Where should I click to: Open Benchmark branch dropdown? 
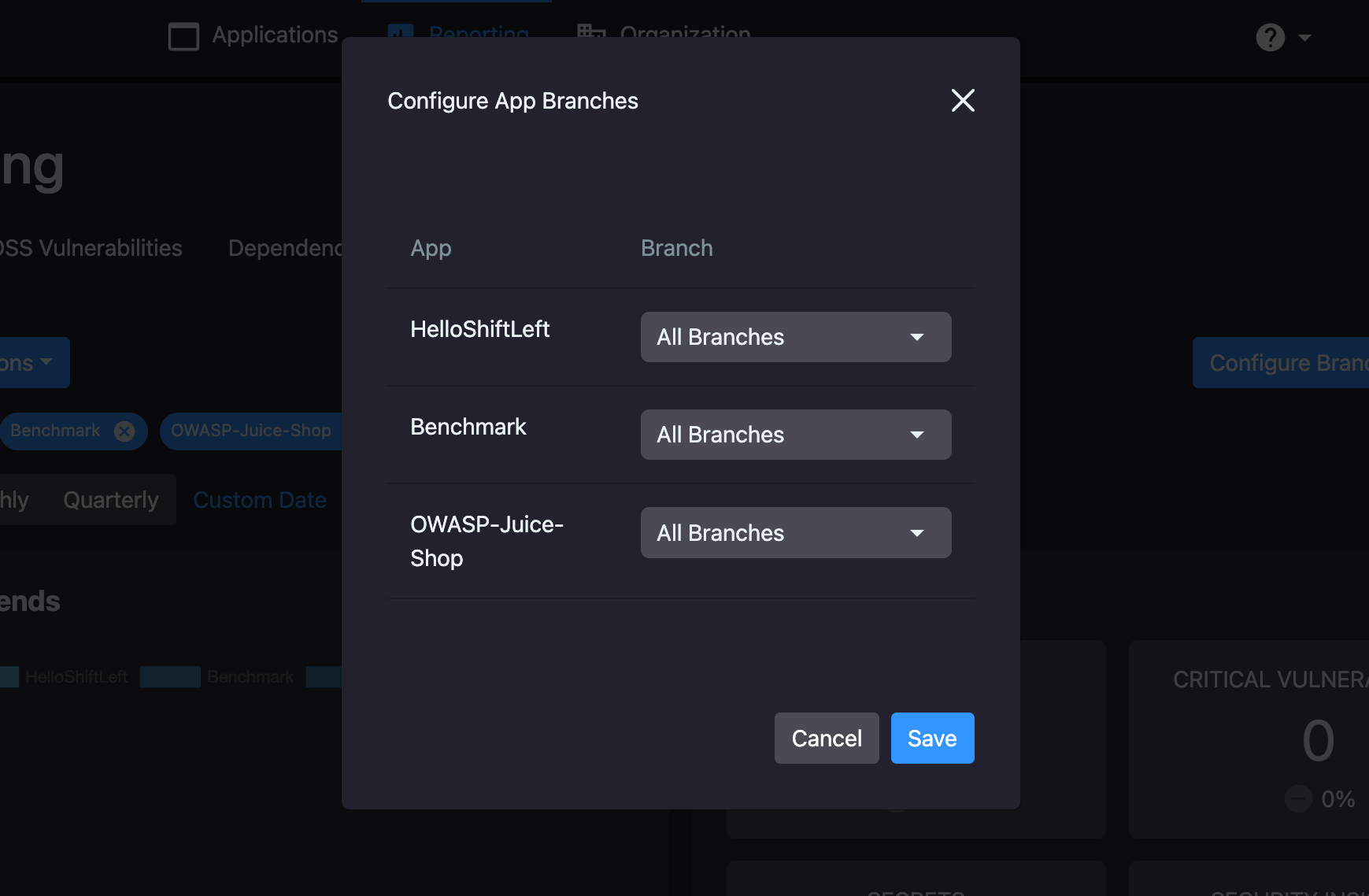coord(796,435)
